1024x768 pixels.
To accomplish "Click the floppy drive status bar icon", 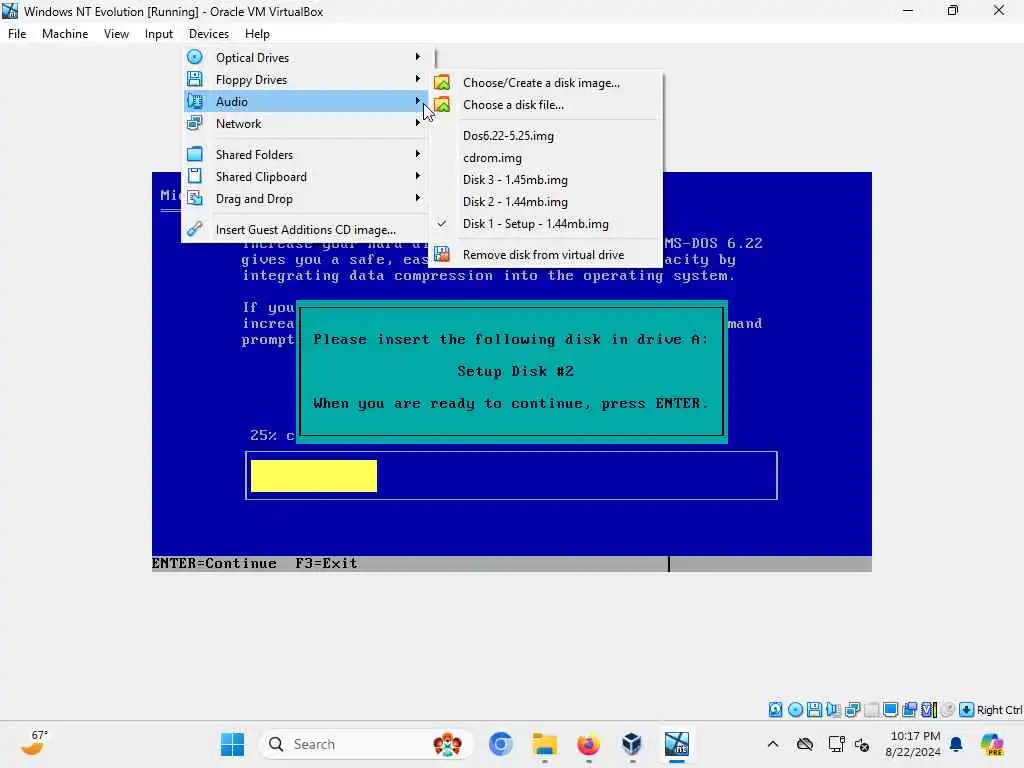I will [814, 710].
